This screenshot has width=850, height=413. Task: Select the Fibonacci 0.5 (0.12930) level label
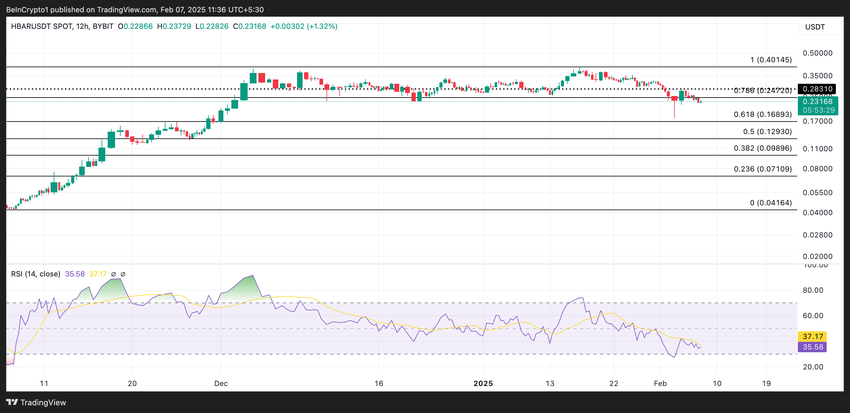click(767, 131)
